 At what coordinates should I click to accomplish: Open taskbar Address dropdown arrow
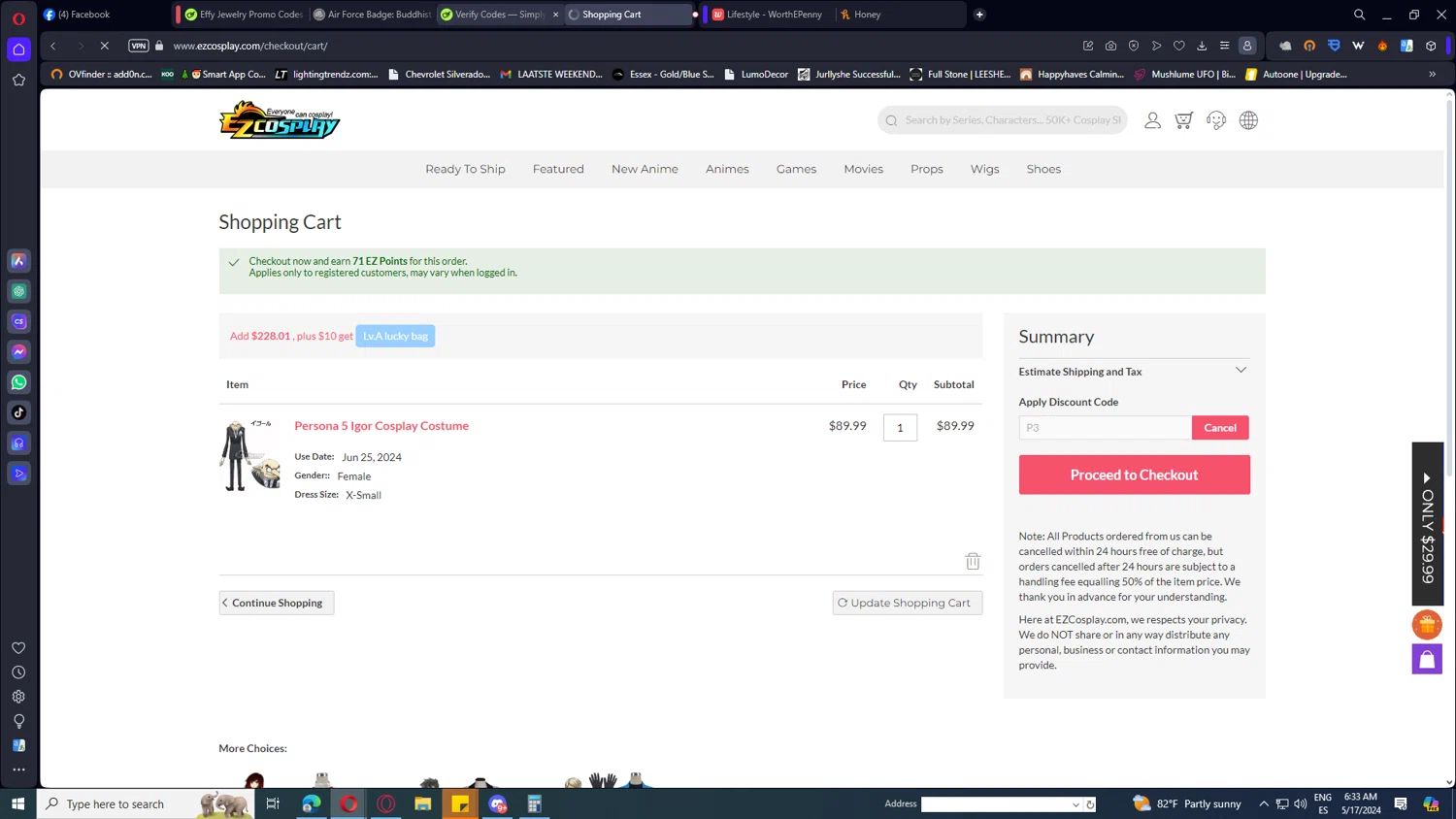pyautogui.click(x=1075, y=804)
